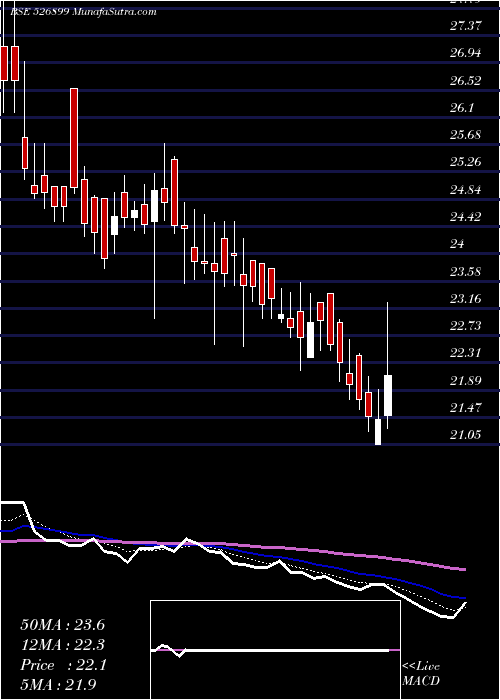The image size is (500, 700).
Task: Click the 24.84 price axis label
Action: coord(466,190)
